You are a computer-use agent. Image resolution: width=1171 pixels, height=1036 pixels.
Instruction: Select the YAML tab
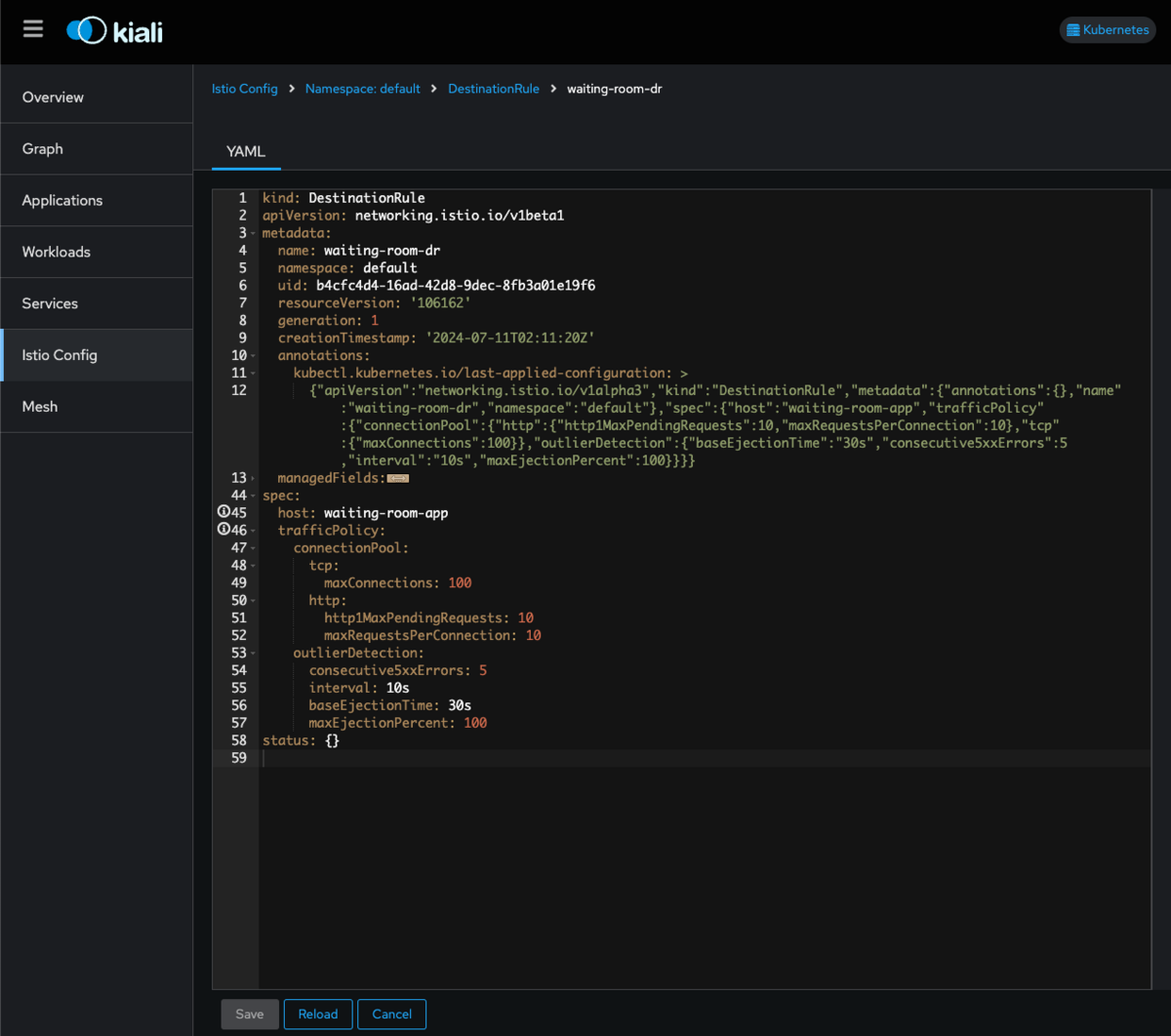[x=246, y=152]
